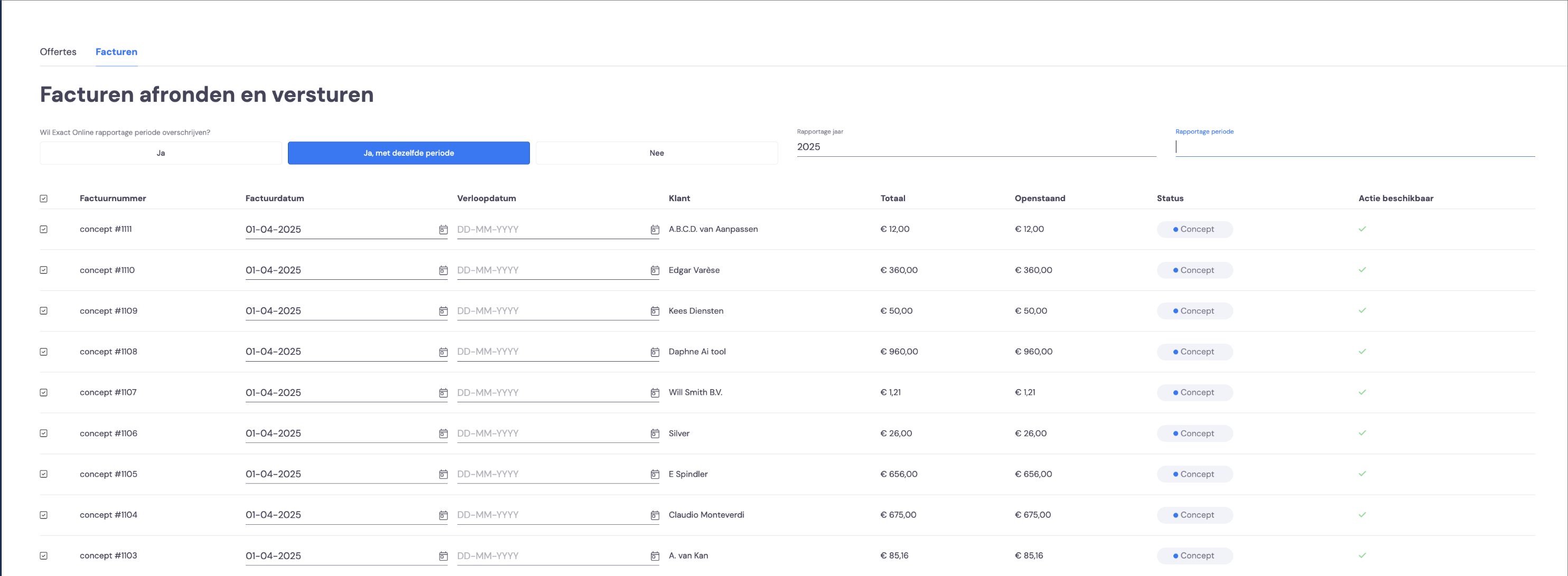This screenshot has height=576, width=1568.
Task: Choose the Ja overwrite option
Action: (x=161, y=153)
